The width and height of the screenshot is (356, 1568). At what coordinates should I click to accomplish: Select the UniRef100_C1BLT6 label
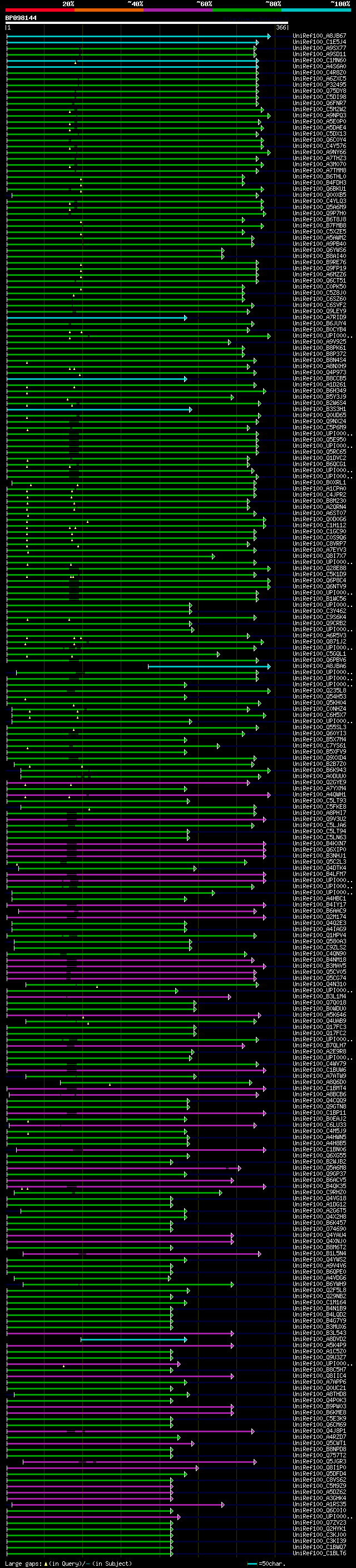pos(319,1554)
